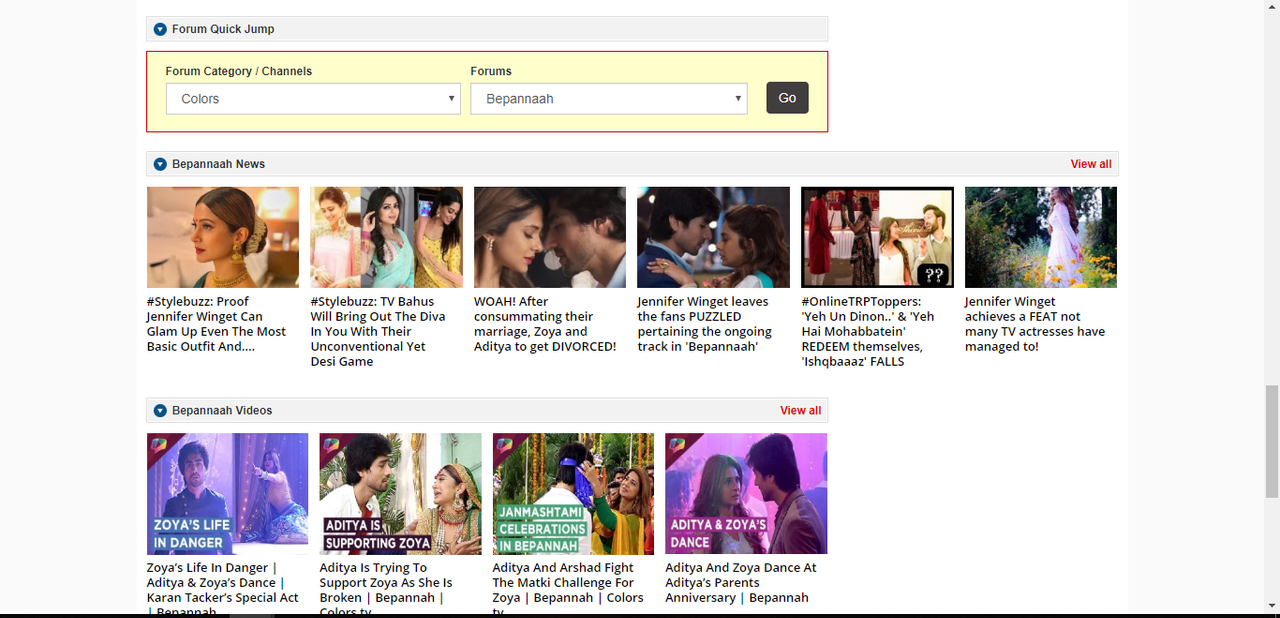
Task: Collapse the Bepannaah News section arrow icon
Action: (x=160, y=164)
